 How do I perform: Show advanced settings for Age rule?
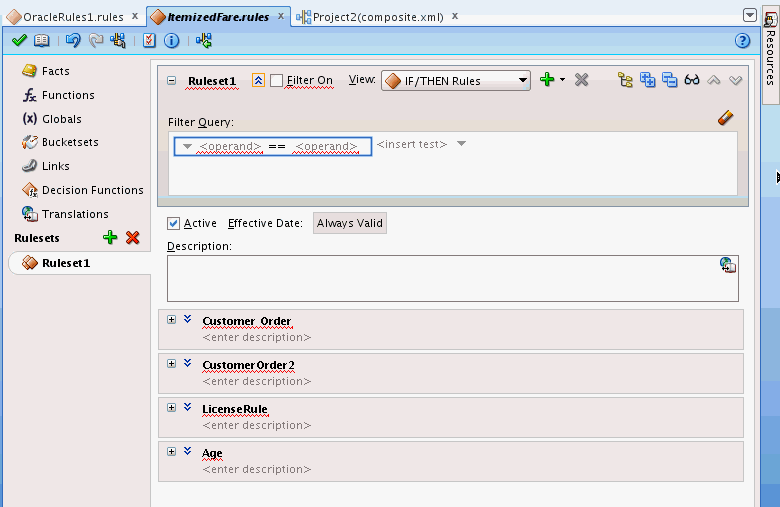click(188, 451)
